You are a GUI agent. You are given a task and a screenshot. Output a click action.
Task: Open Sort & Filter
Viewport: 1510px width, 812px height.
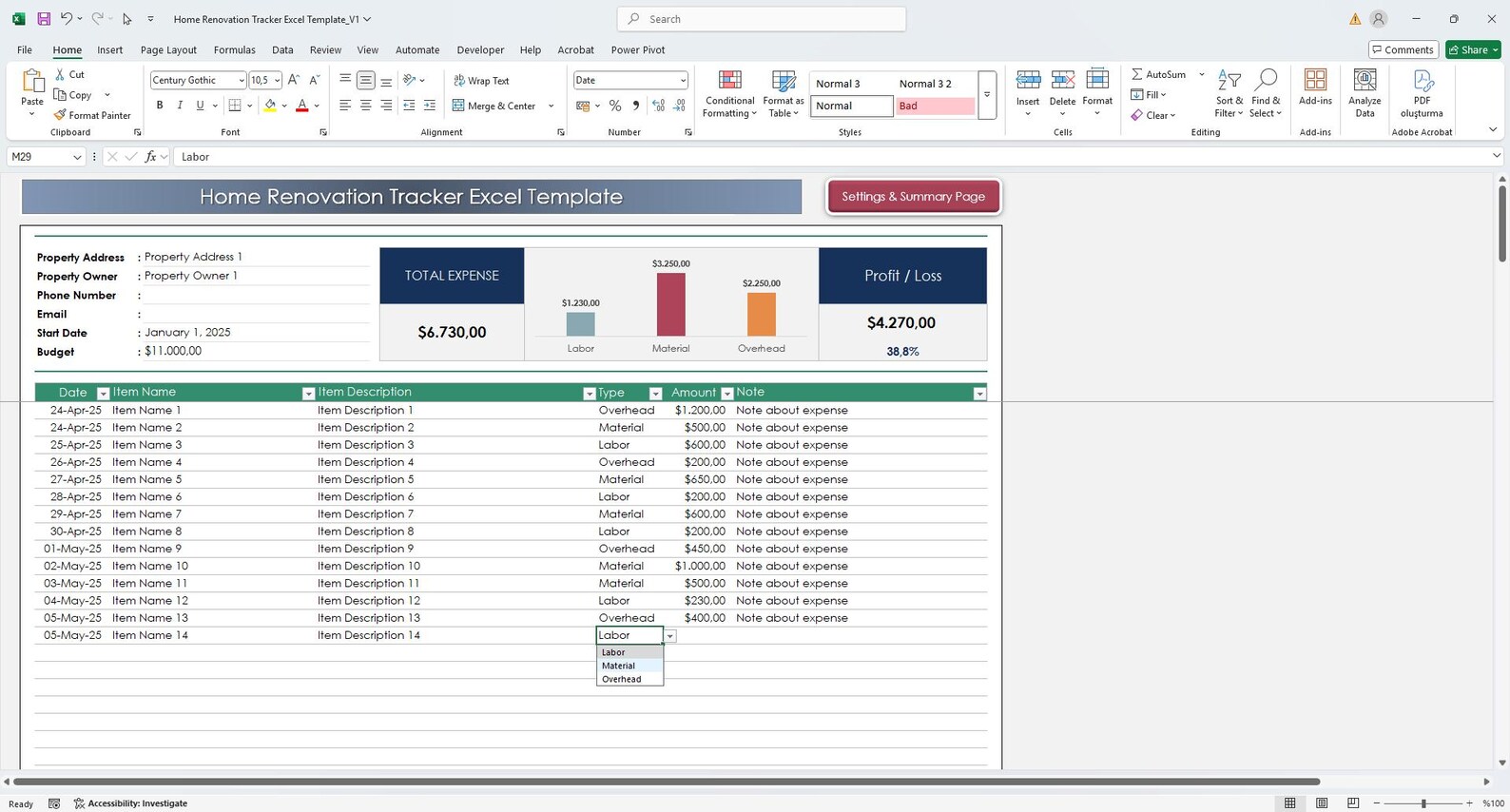click(x=1229, y=94)
